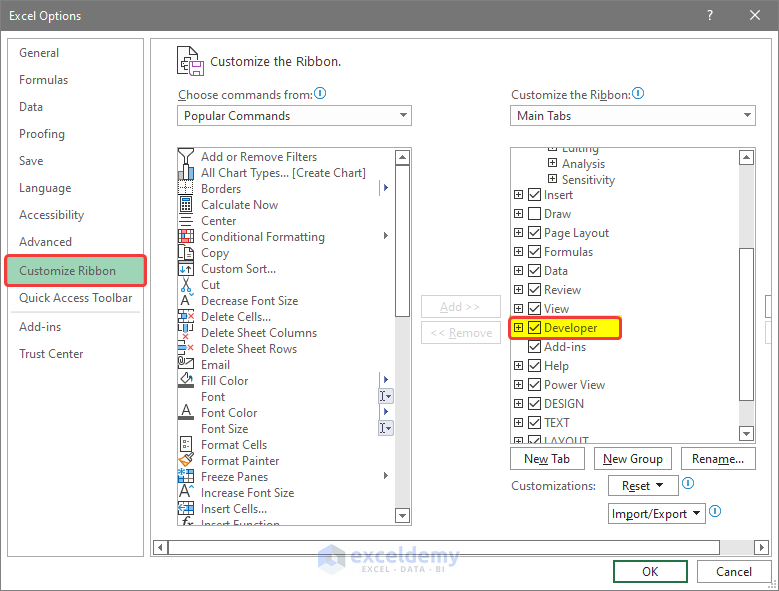Click info icon beside Choose commands from
The width and height of the screenshot is (779, 591).
pyautogui.click(x=320, y=93)
